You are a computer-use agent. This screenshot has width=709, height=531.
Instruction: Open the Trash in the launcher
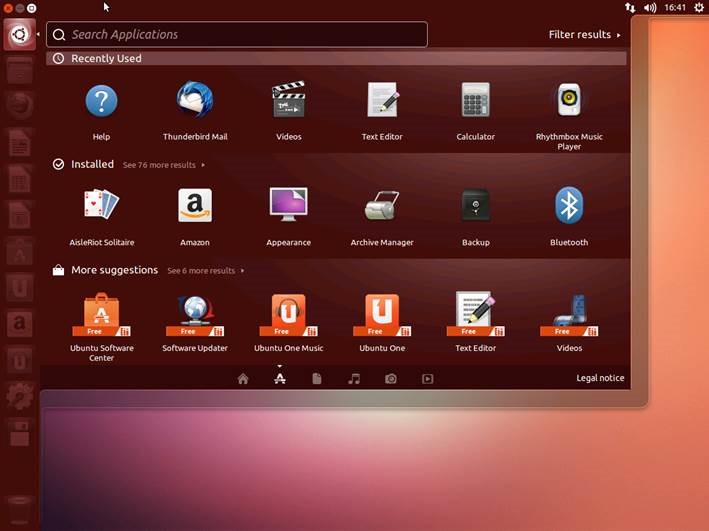tap(19, 510)
